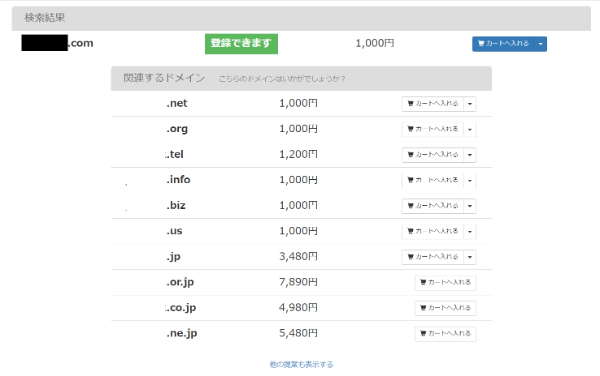This screenshot has width=600, height=376.
Task: Expand options arrow for .tel row
Action: tap(470, 155)
